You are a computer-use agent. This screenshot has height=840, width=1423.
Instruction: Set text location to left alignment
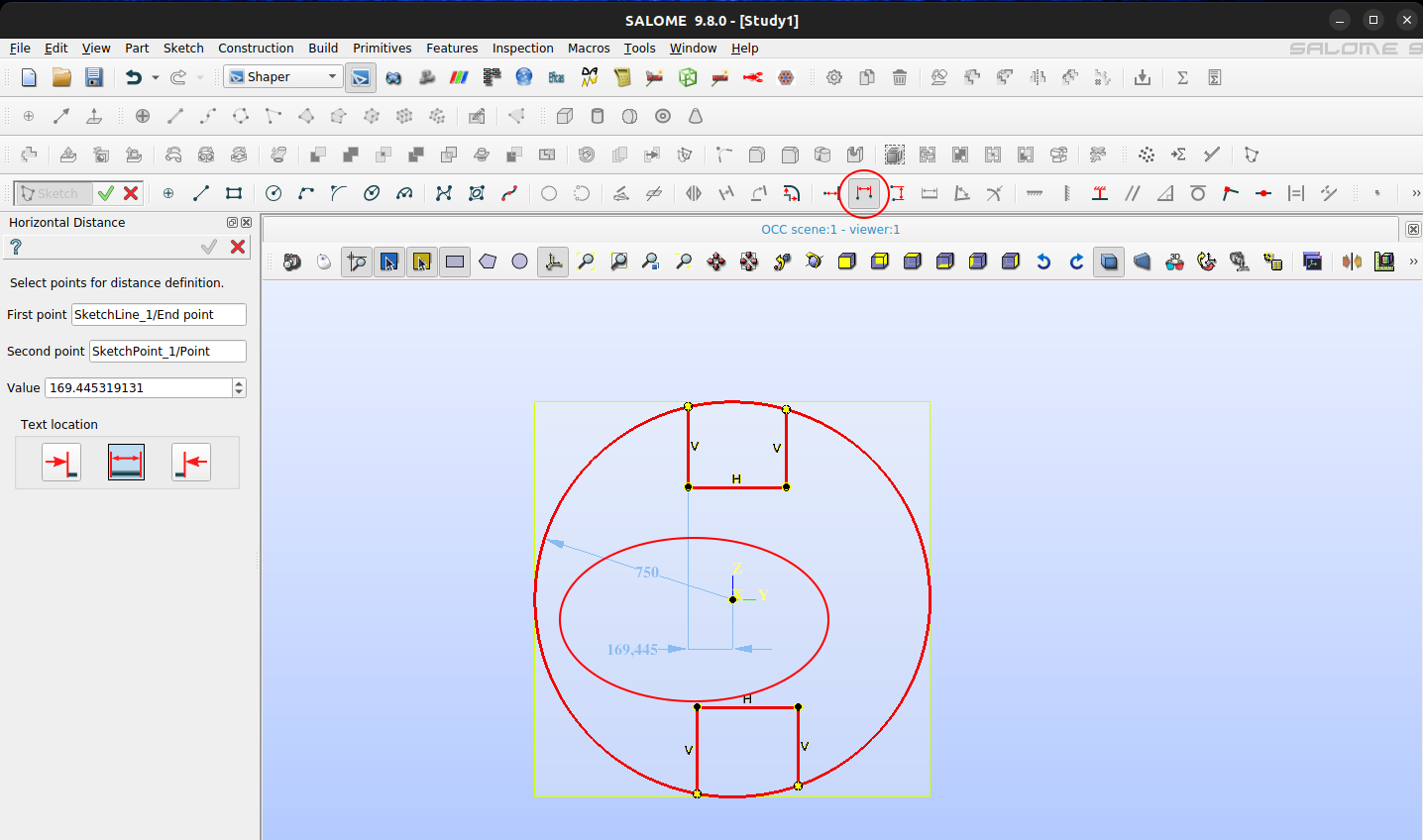61,463
